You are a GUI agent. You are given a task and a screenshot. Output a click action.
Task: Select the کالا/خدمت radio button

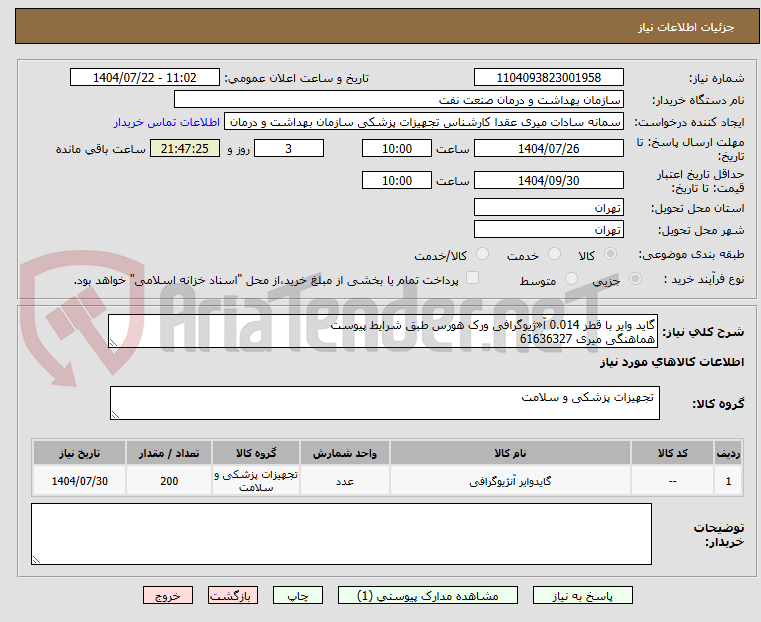482,254
